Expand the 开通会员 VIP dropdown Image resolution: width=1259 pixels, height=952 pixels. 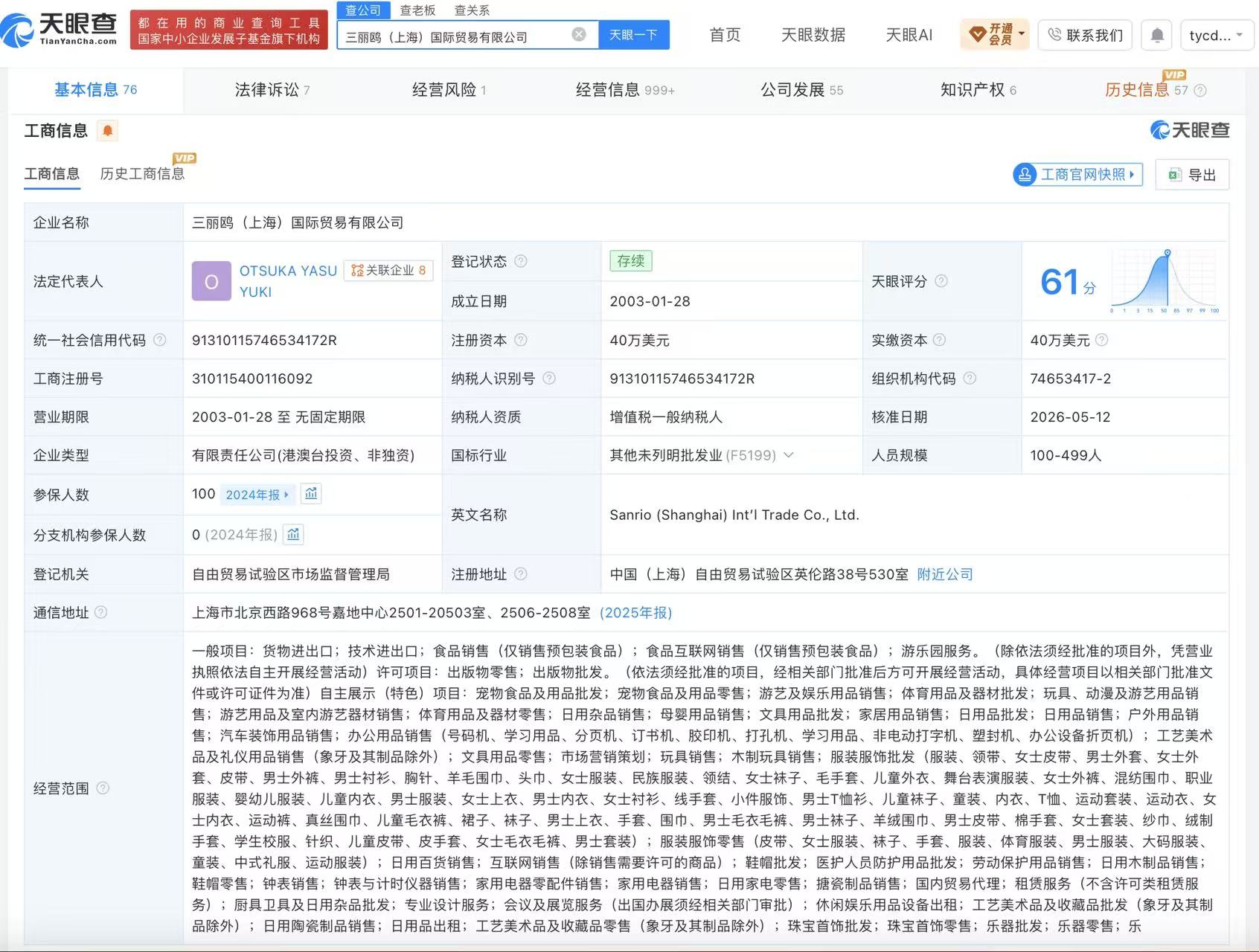(x=994, y=34)
